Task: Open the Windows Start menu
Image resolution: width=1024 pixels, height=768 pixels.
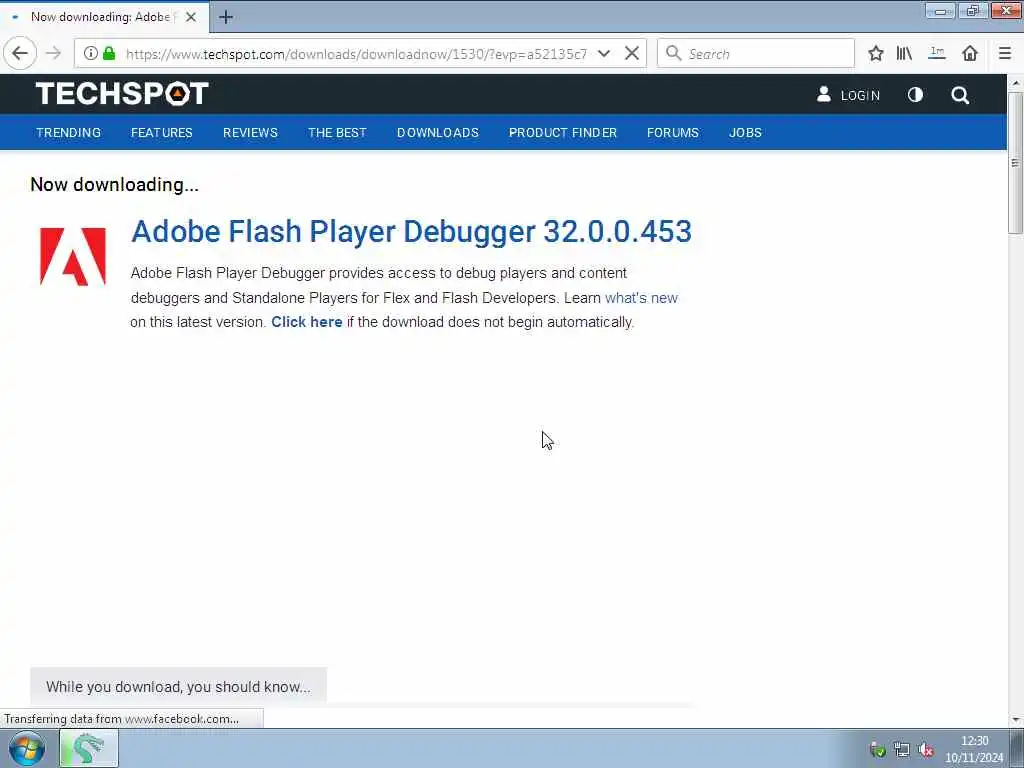Action: pyautogui.click(x=26, y=748)
